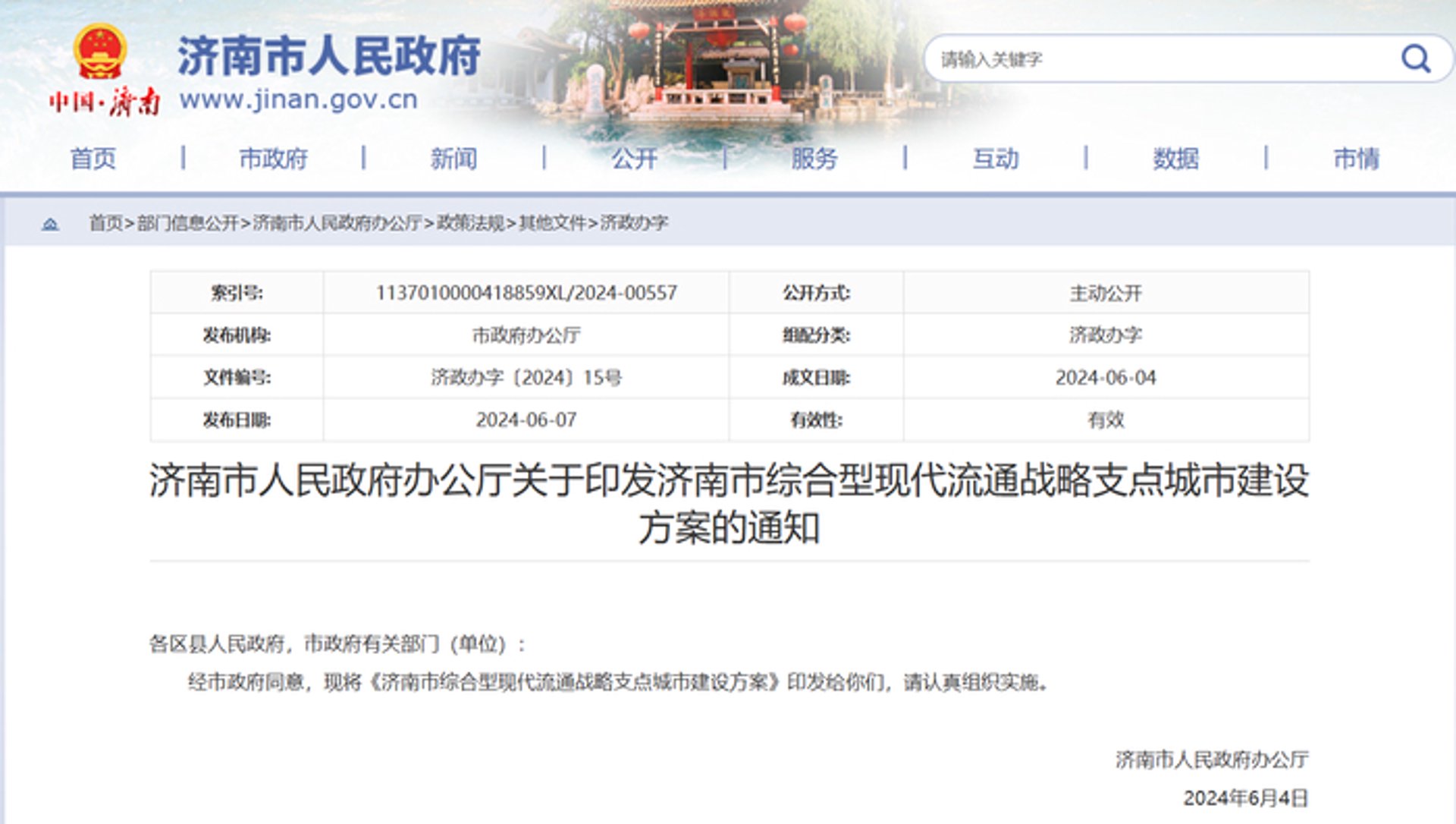
Task: Select index number 11370100004188​59XL/2024-00557
Action: (526, 293)
